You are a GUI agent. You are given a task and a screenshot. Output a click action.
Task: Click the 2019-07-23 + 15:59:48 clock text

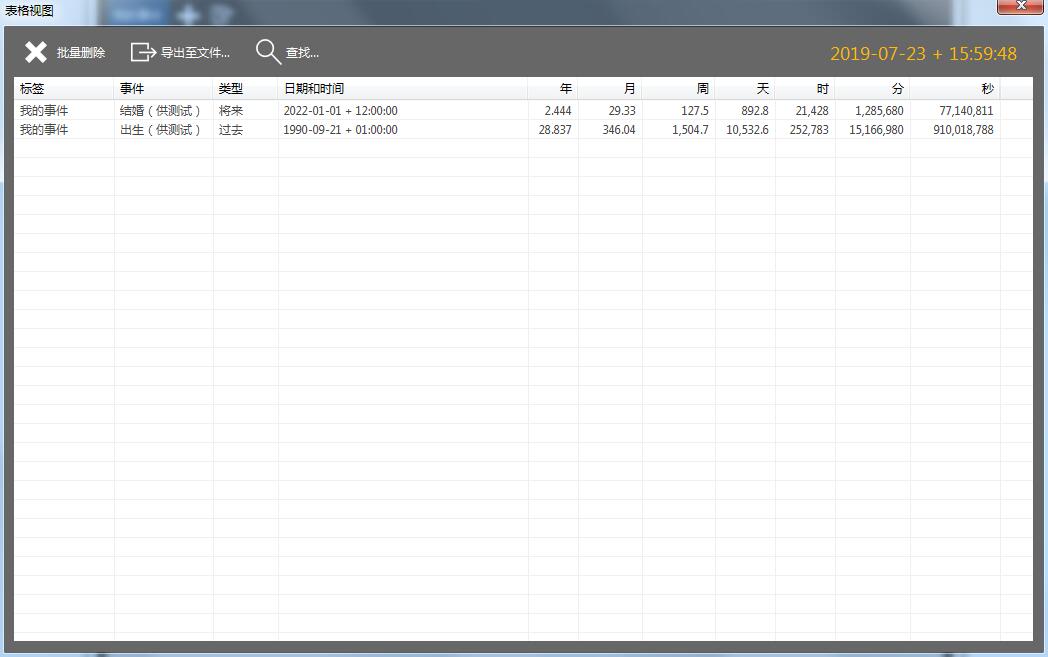924,53
